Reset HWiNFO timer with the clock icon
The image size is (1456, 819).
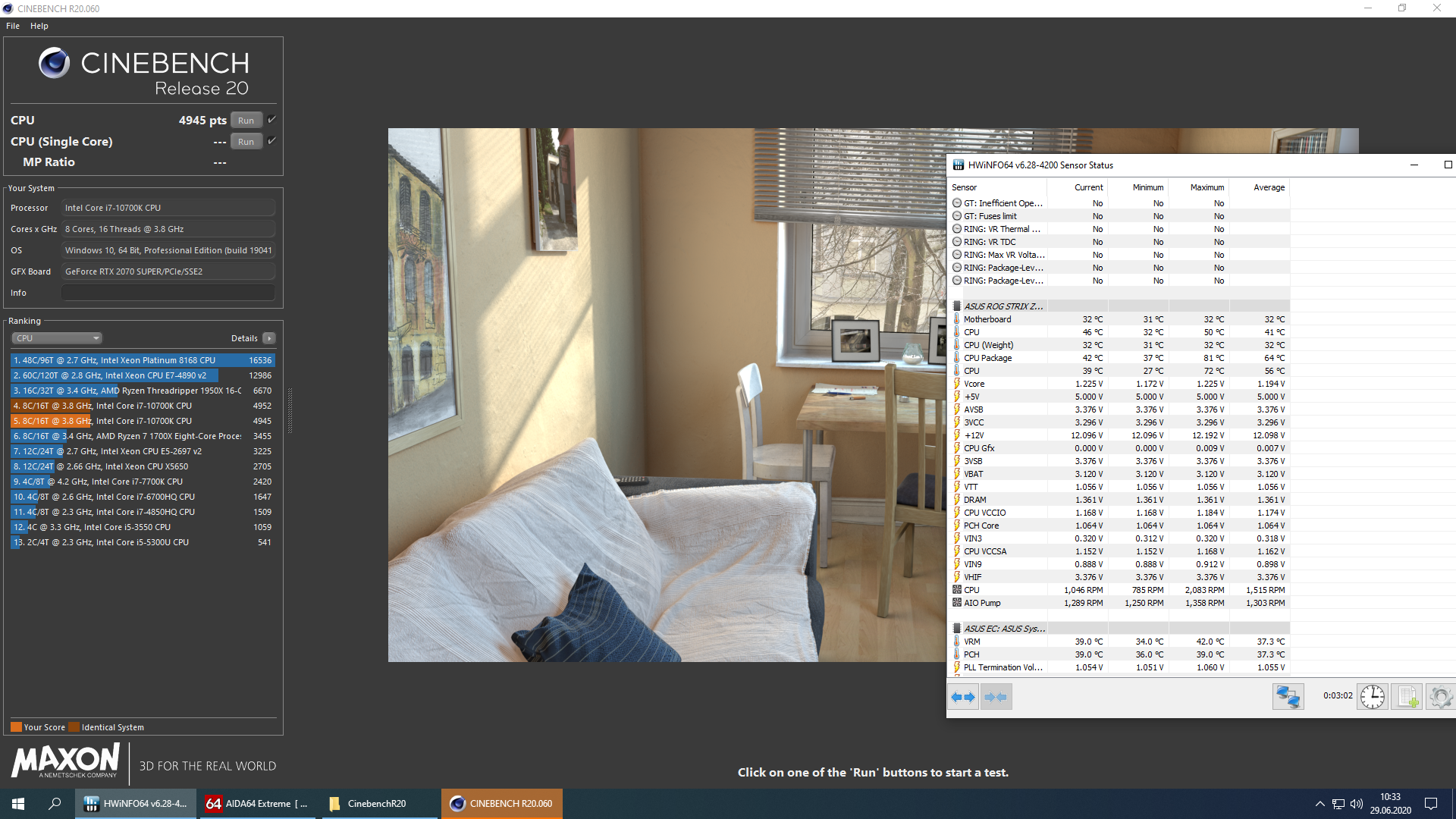tap(1372, 697)
